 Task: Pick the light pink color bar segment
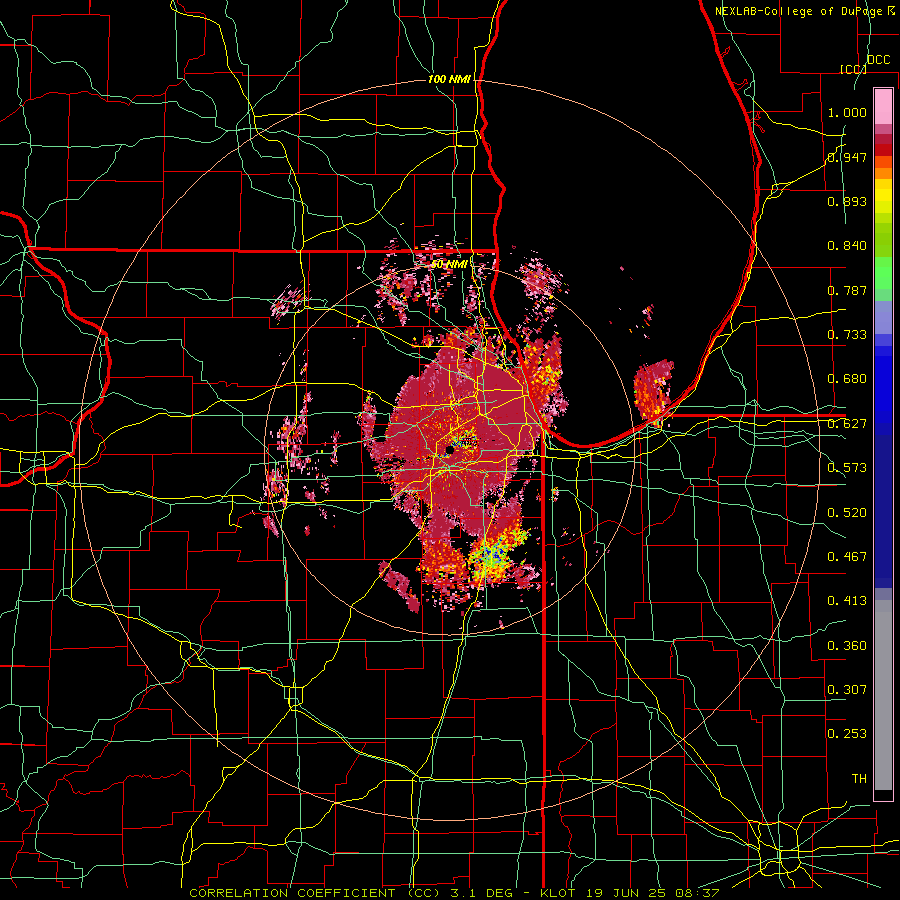883,106
